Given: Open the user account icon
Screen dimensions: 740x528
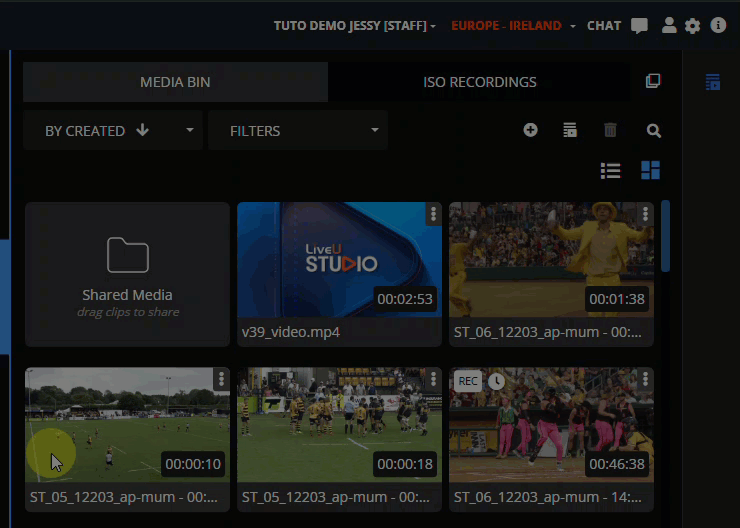Looking at the screenshot, I should pos(669,26).
